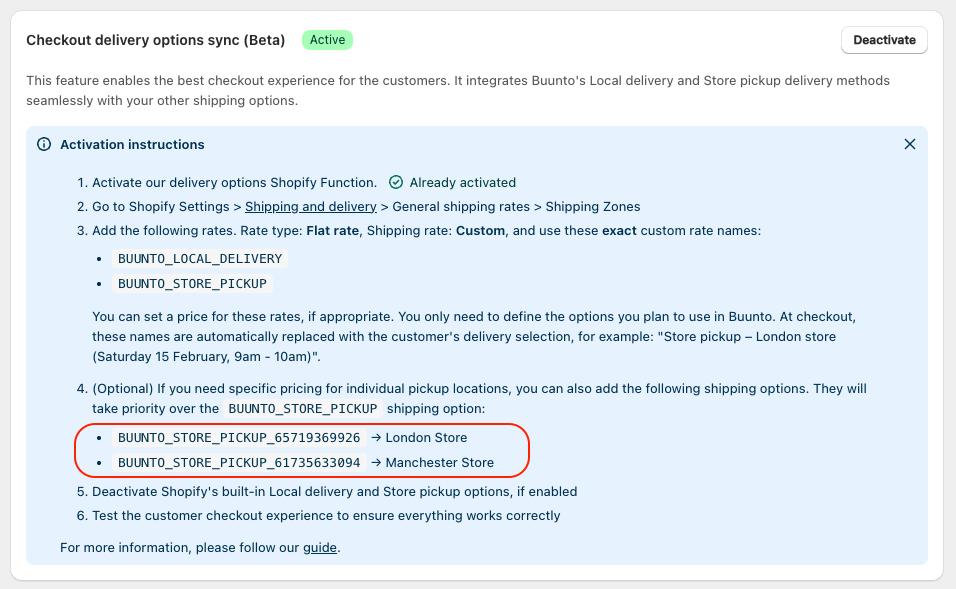This screenshot has height=589, width=956.
Task: Click step 6 about testing checkout experience
Action: coord(326,515)
